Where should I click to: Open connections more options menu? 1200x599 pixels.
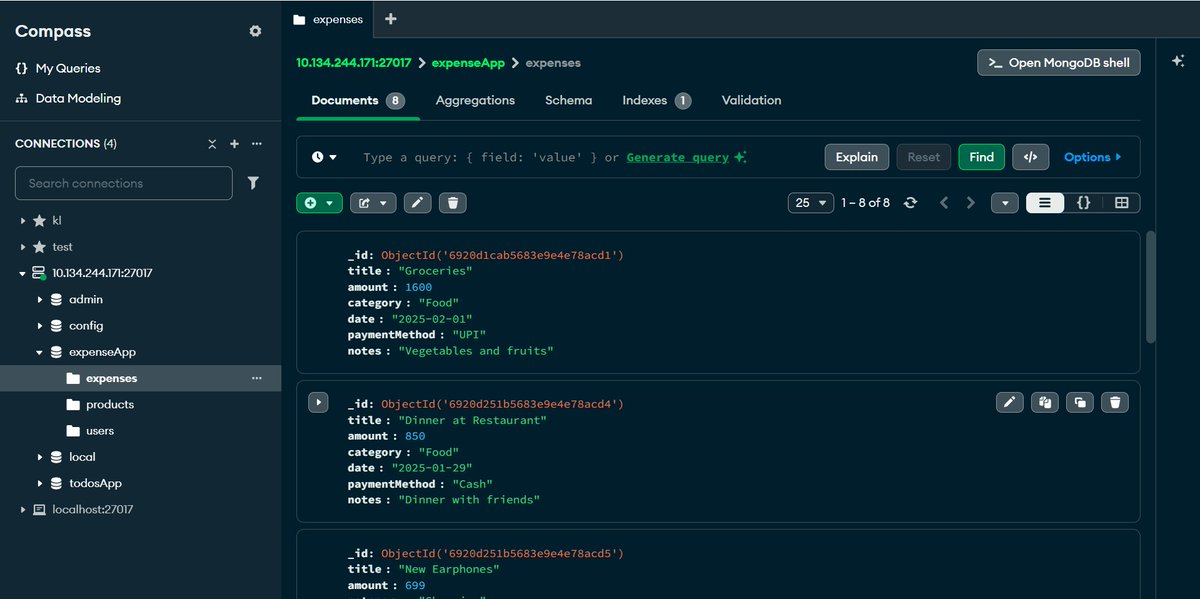pyautogui.click(x=256, y=144)
